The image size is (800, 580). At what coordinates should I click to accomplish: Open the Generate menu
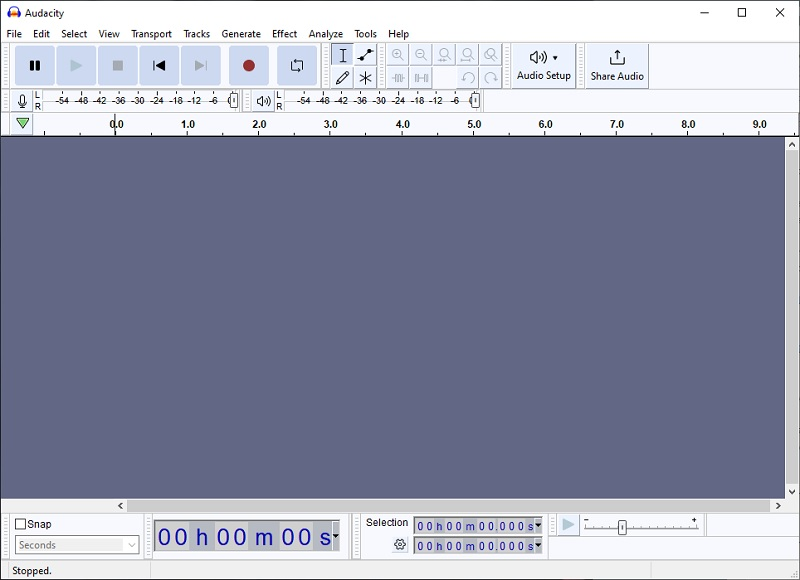tap(241, 33)
